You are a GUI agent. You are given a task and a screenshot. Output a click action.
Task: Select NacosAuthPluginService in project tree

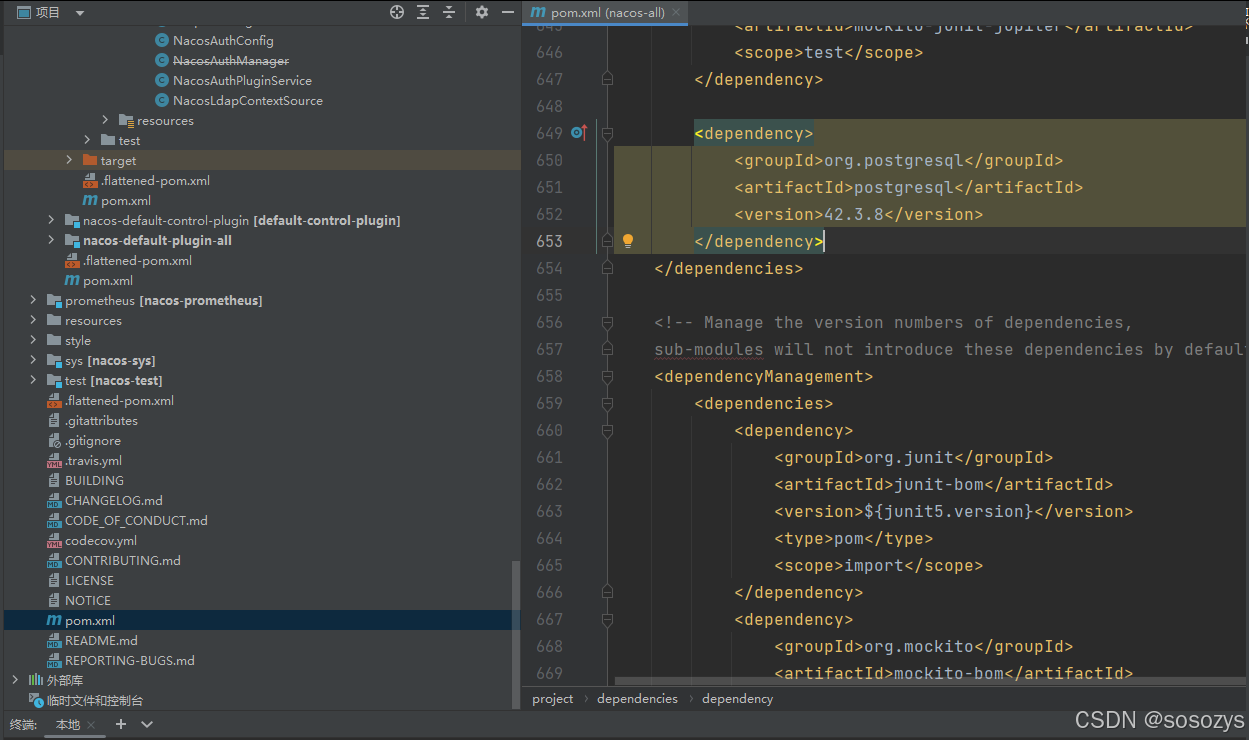coord(242,80)
